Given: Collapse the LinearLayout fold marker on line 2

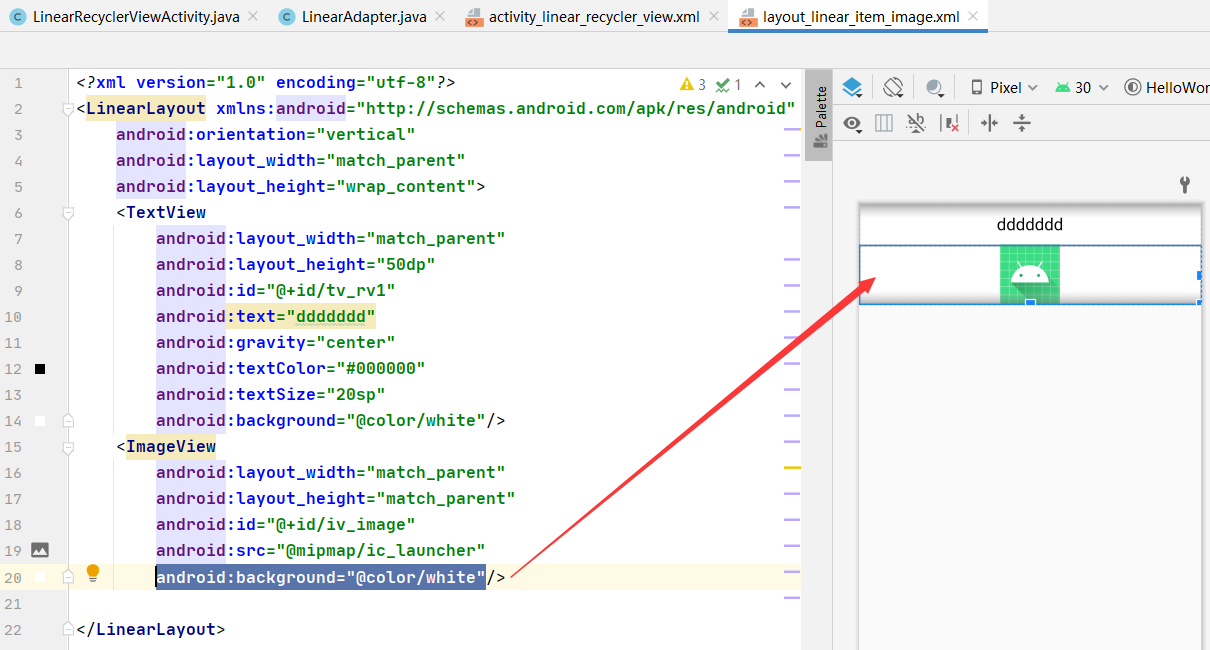Looking at the screenshot, I should tap(68, 108).
